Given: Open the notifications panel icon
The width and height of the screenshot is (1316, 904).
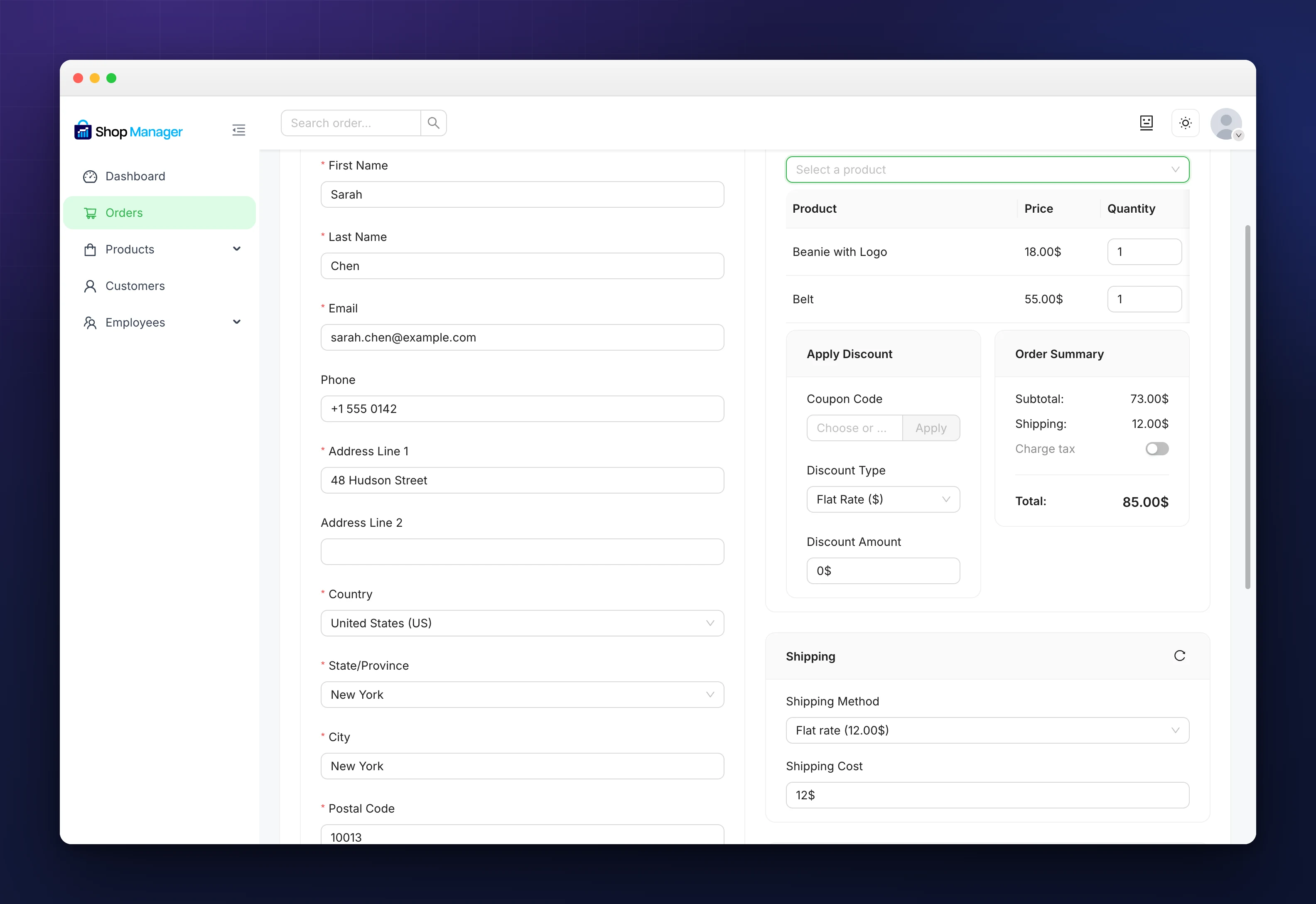Looking at the screenshot, I should (1146, 123).
